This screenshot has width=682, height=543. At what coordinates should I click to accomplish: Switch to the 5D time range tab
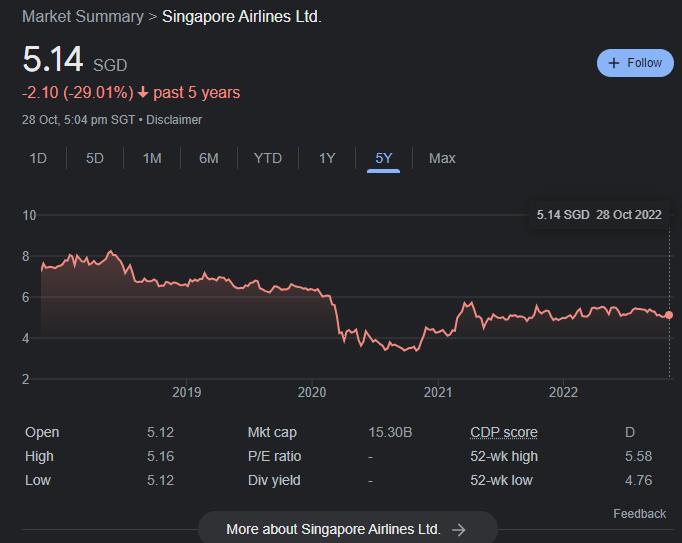pos(95,158)
